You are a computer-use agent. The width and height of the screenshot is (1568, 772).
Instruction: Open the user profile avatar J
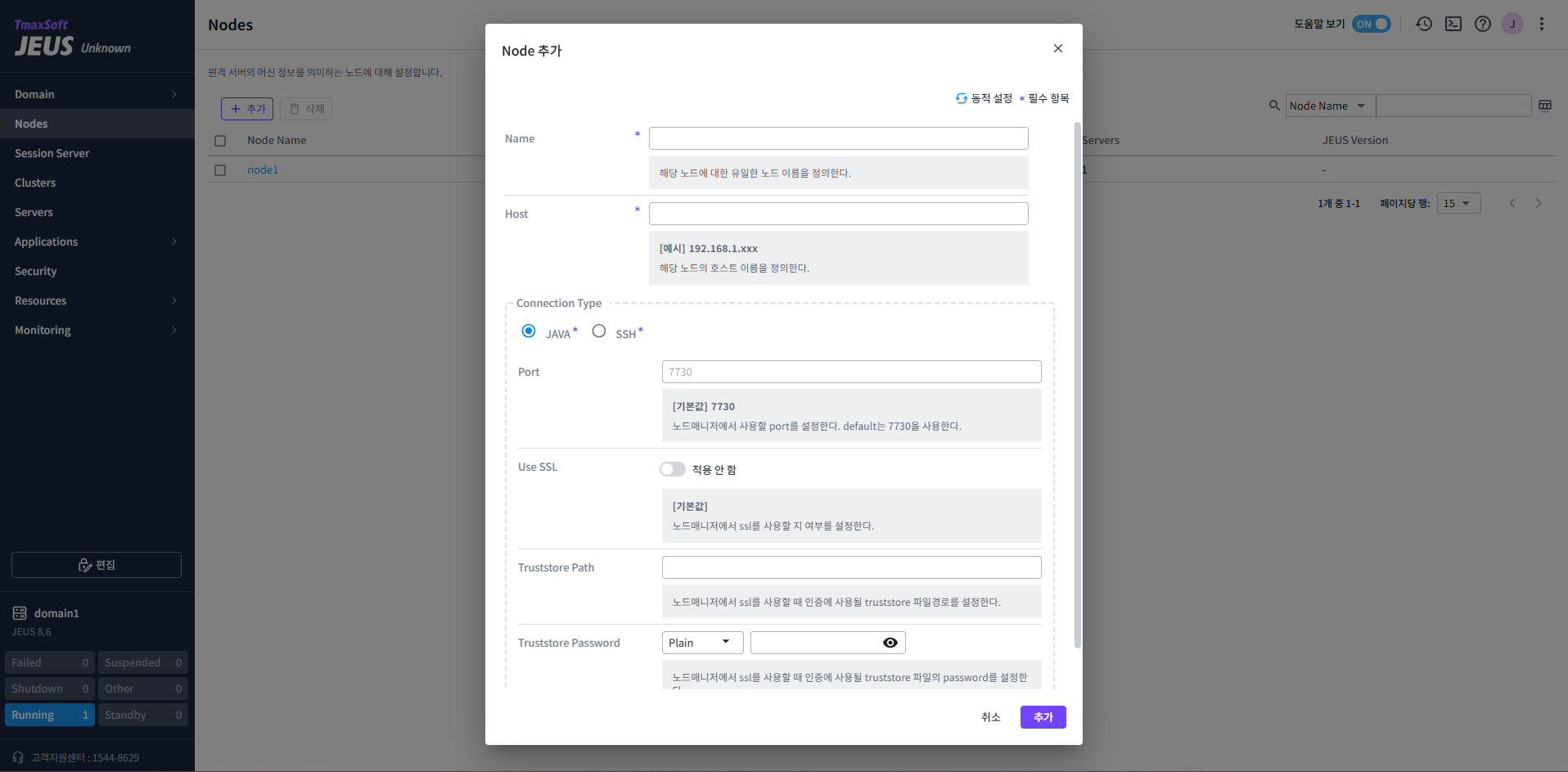(1512, 24)
